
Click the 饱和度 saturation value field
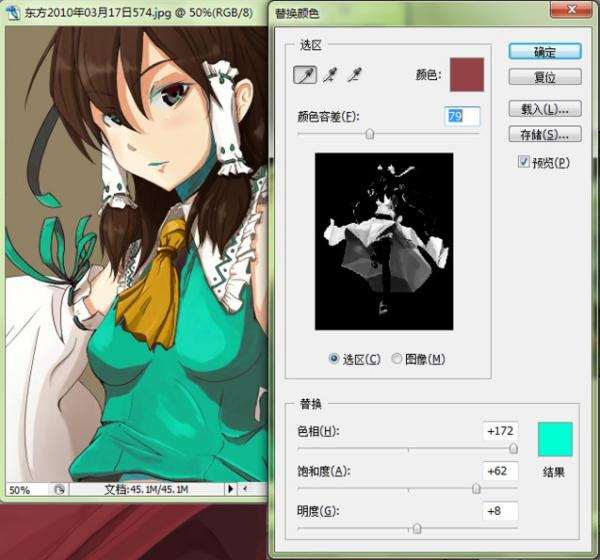pos(500,471)
